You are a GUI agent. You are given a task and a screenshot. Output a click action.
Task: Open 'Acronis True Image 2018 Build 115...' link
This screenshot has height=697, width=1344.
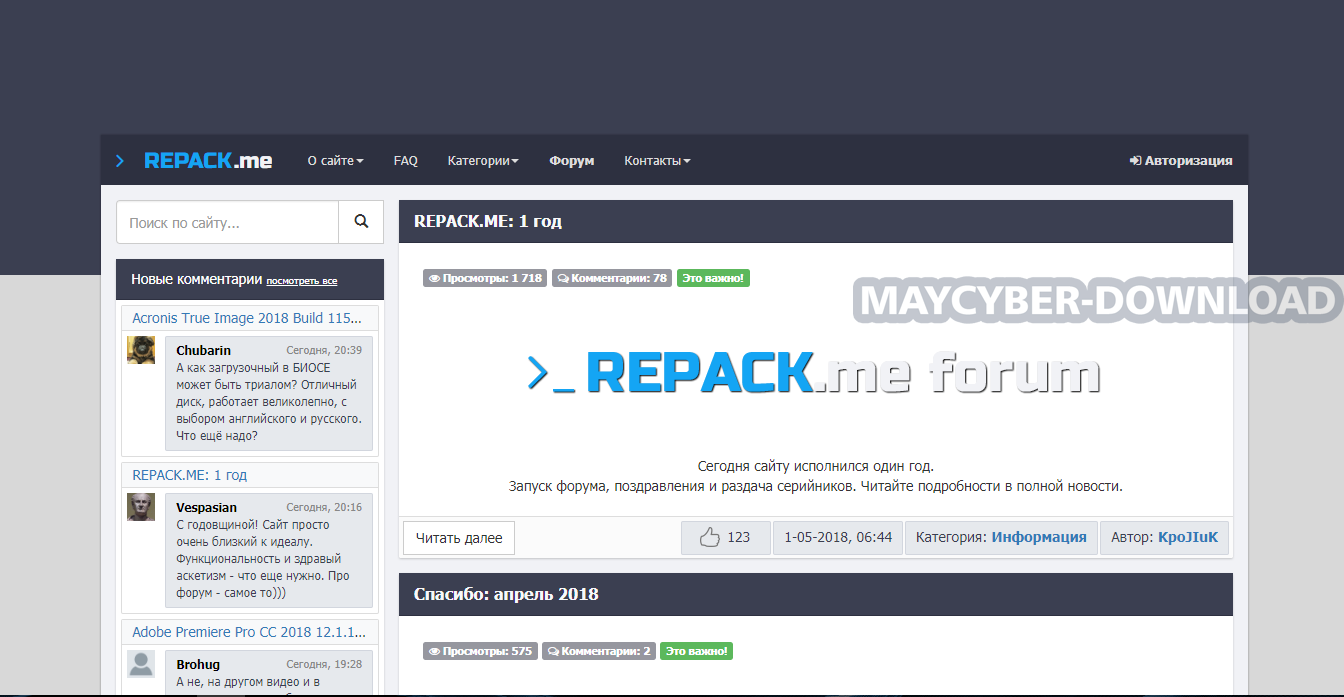(x=247, y=318)
